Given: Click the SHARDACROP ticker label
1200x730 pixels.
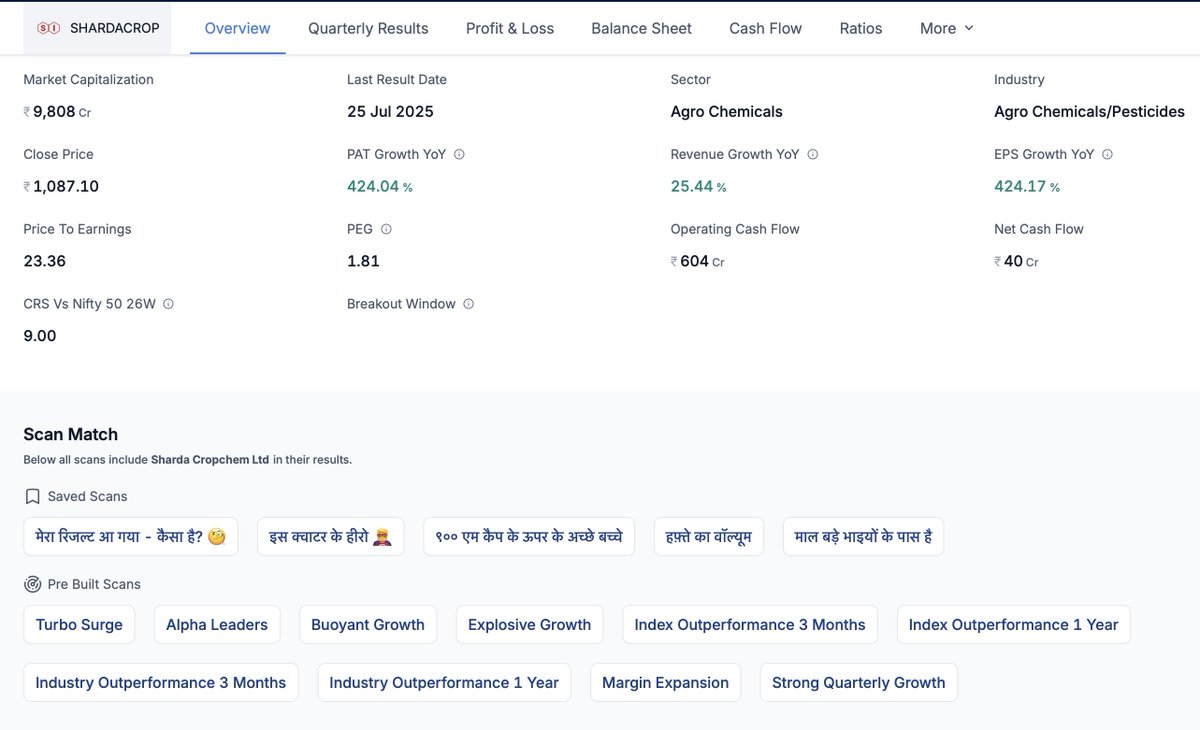Looking at the screenshot, I should [115, 28].
